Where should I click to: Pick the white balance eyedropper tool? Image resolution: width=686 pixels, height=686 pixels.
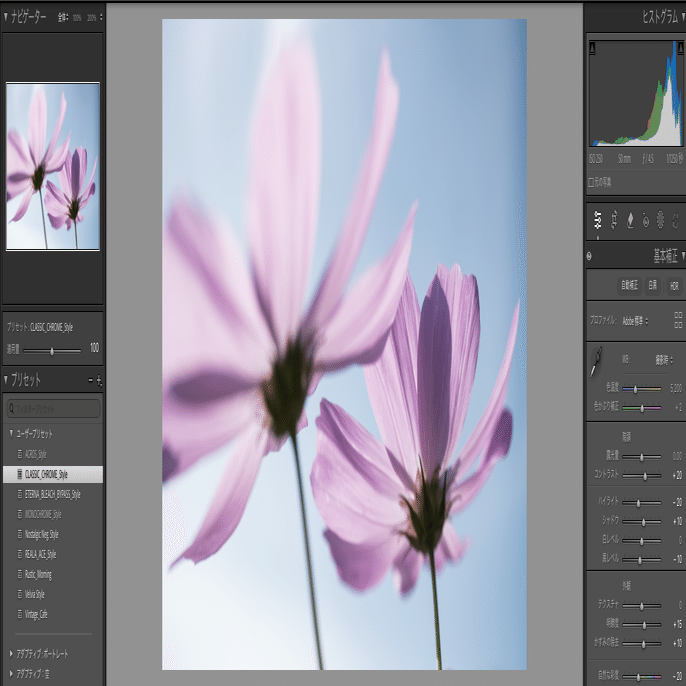tap(596, 362)
